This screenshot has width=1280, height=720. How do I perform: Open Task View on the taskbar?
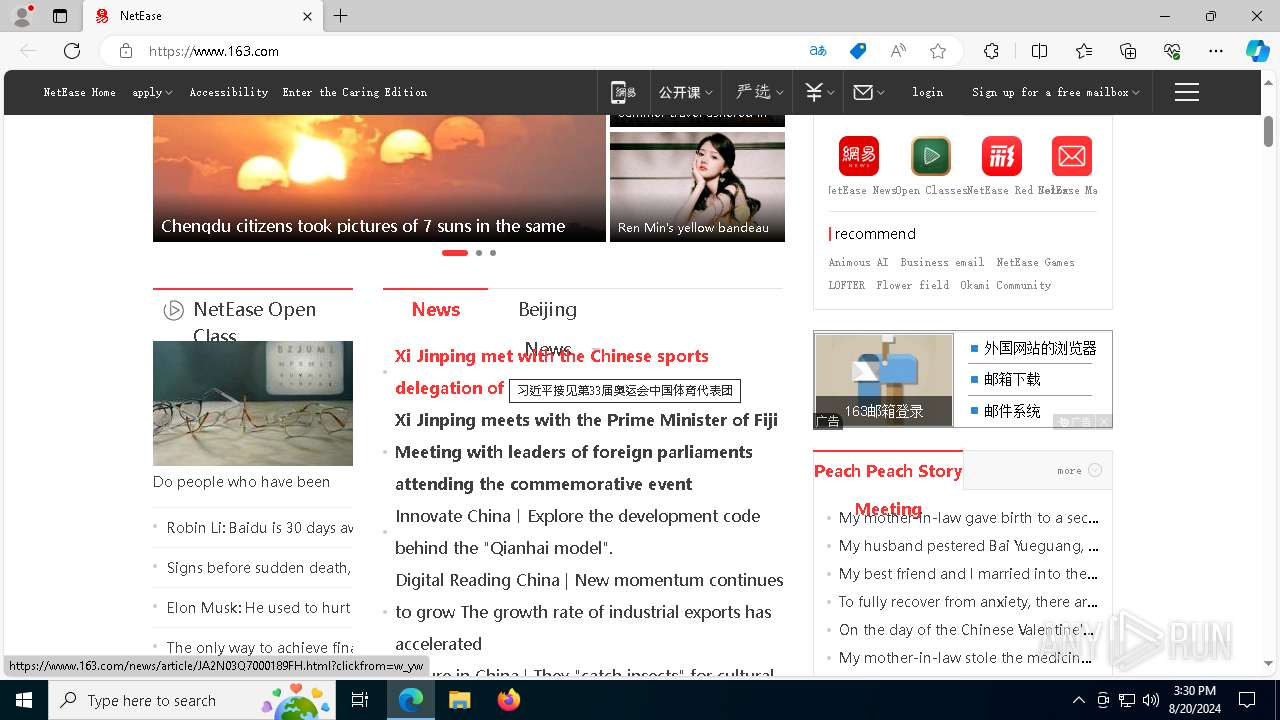pyautogui.click(x=360, y=700)
